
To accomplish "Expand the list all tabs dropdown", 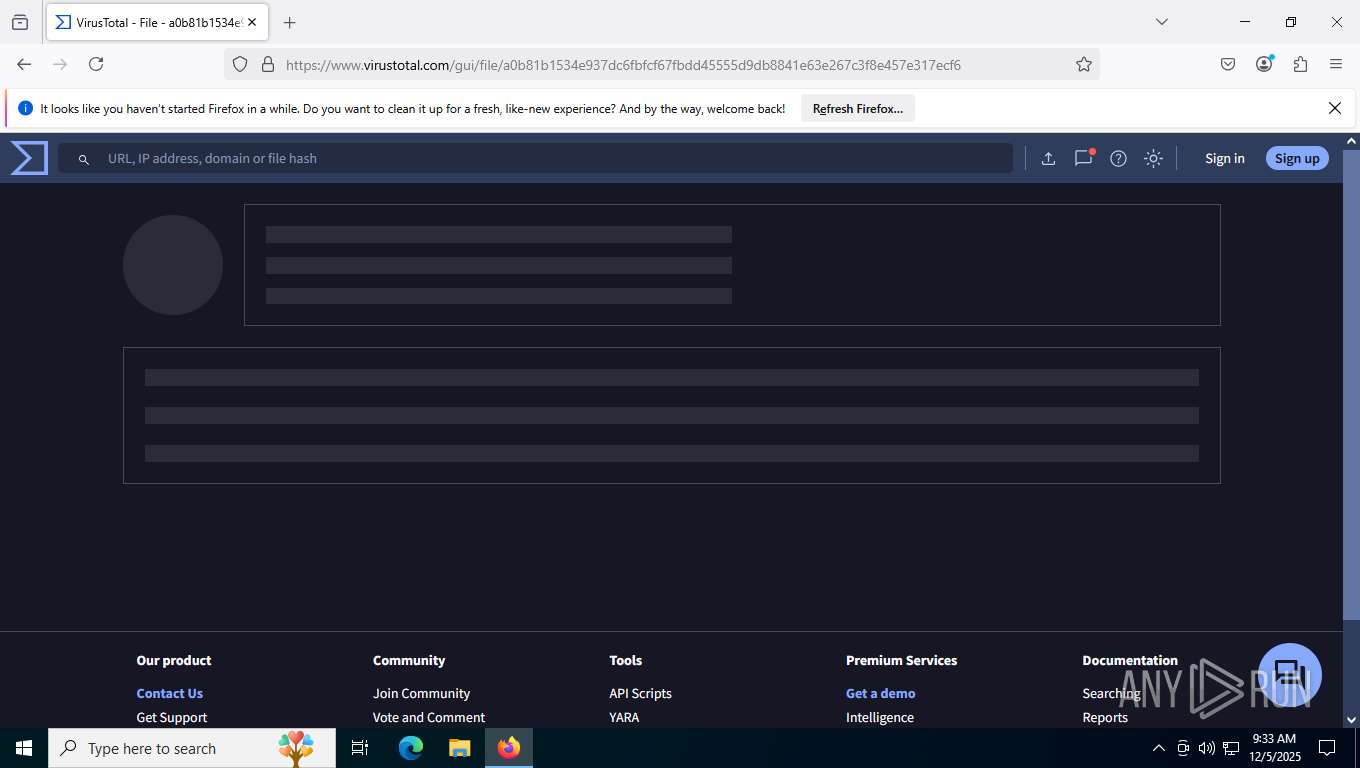I will click(x=1162, y=22).
